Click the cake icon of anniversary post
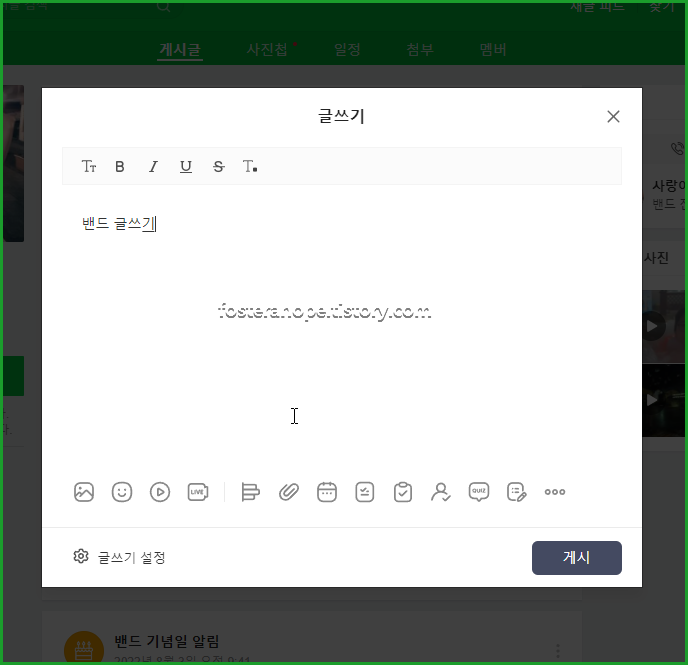The height and width of the screenshot is (665, 688). 84,647
